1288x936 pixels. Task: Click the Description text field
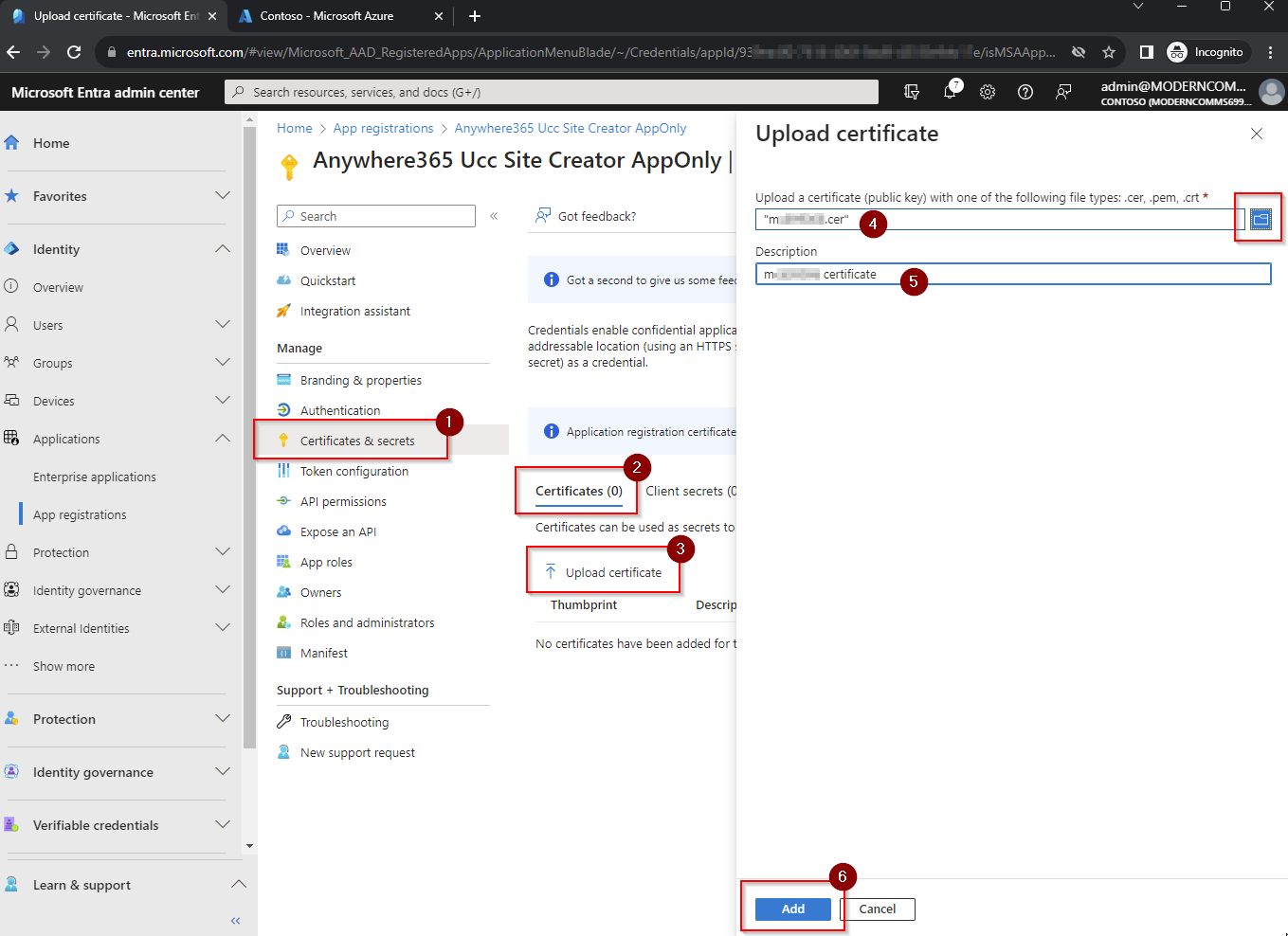tap(1043, 274)
